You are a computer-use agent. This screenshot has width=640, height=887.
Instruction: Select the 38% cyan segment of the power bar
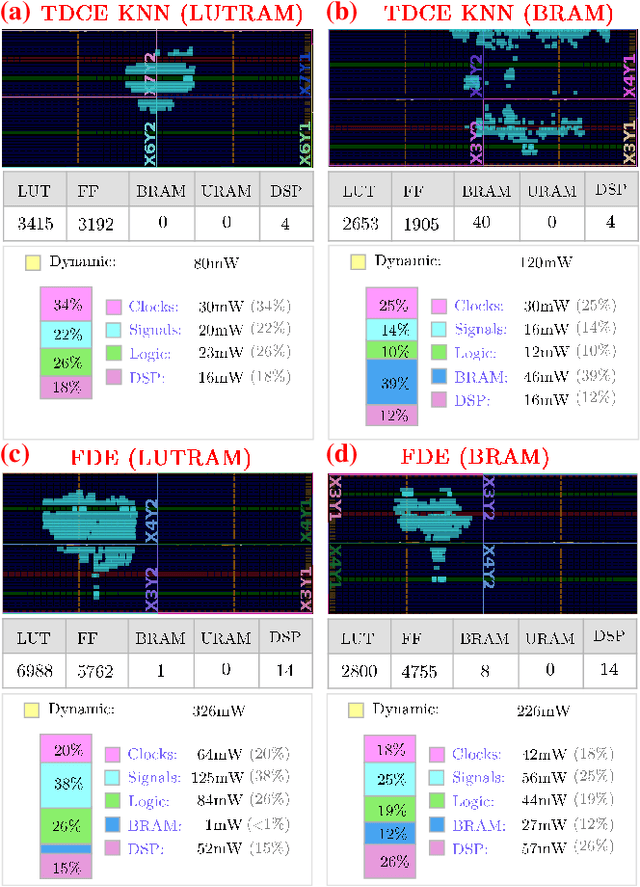click(x=66, y=786)
